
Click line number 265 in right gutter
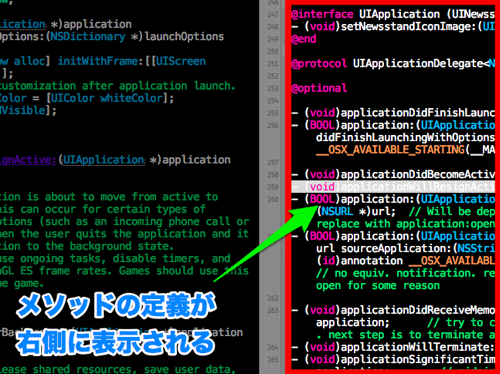(273, 360)
